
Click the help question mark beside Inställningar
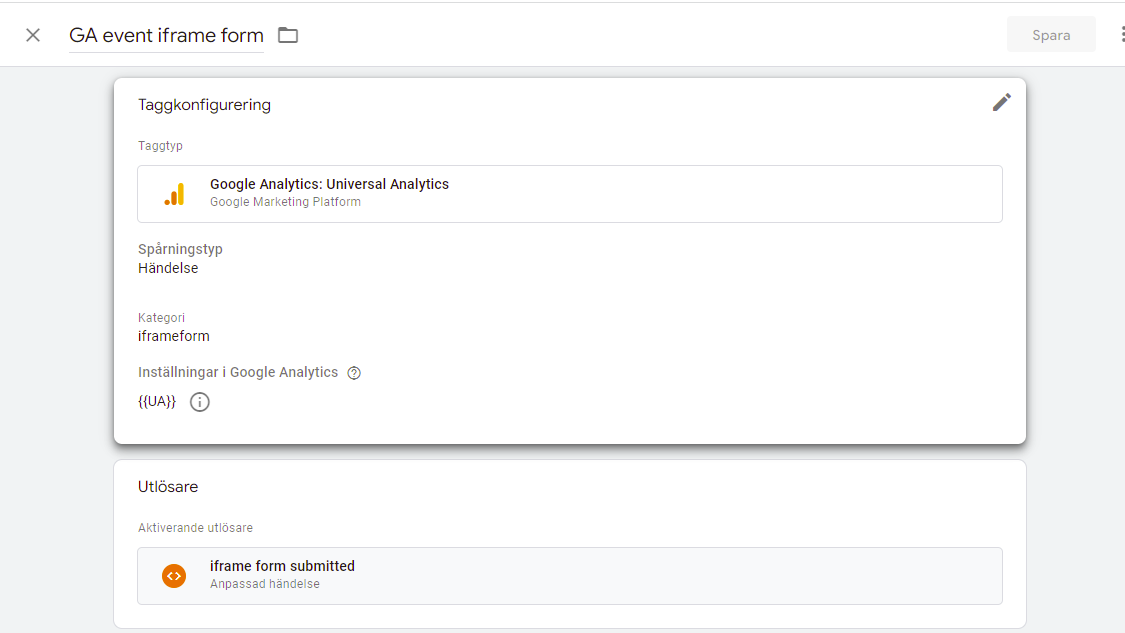[x=354, y=373]
